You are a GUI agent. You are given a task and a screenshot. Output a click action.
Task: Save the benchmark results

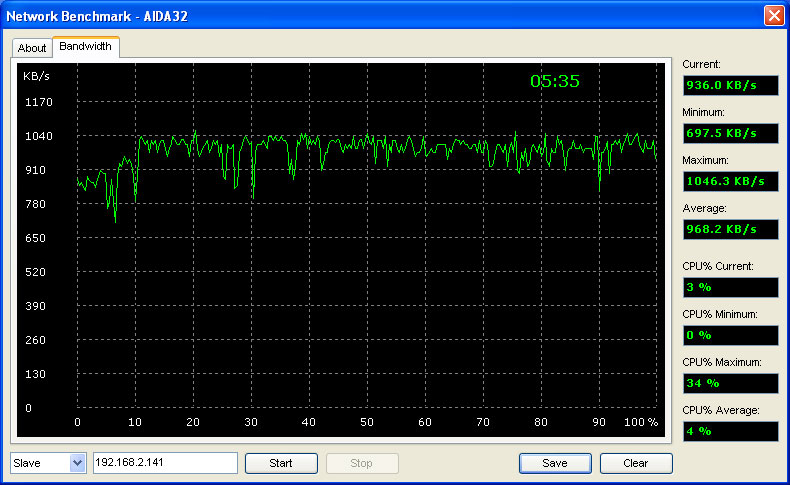pyautogui.click(x=555, y=463)
